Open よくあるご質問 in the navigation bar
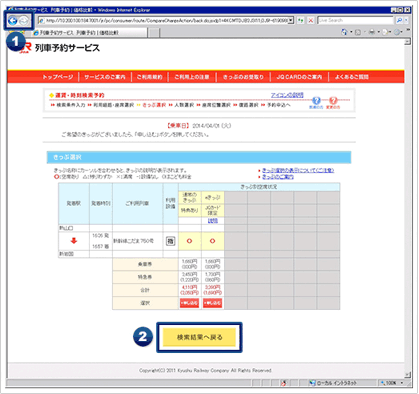 click(x=351, y=77)
